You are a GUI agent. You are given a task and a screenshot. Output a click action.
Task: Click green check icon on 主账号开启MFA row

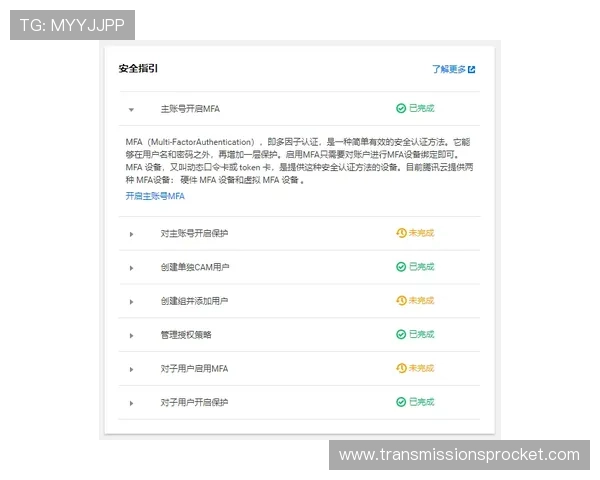(x=401, y=108)
